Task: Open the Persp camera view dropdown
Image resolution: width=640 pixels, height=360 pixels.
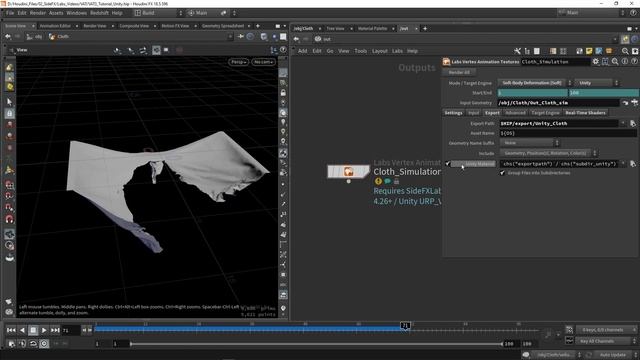Action: [x=238, y=62]
